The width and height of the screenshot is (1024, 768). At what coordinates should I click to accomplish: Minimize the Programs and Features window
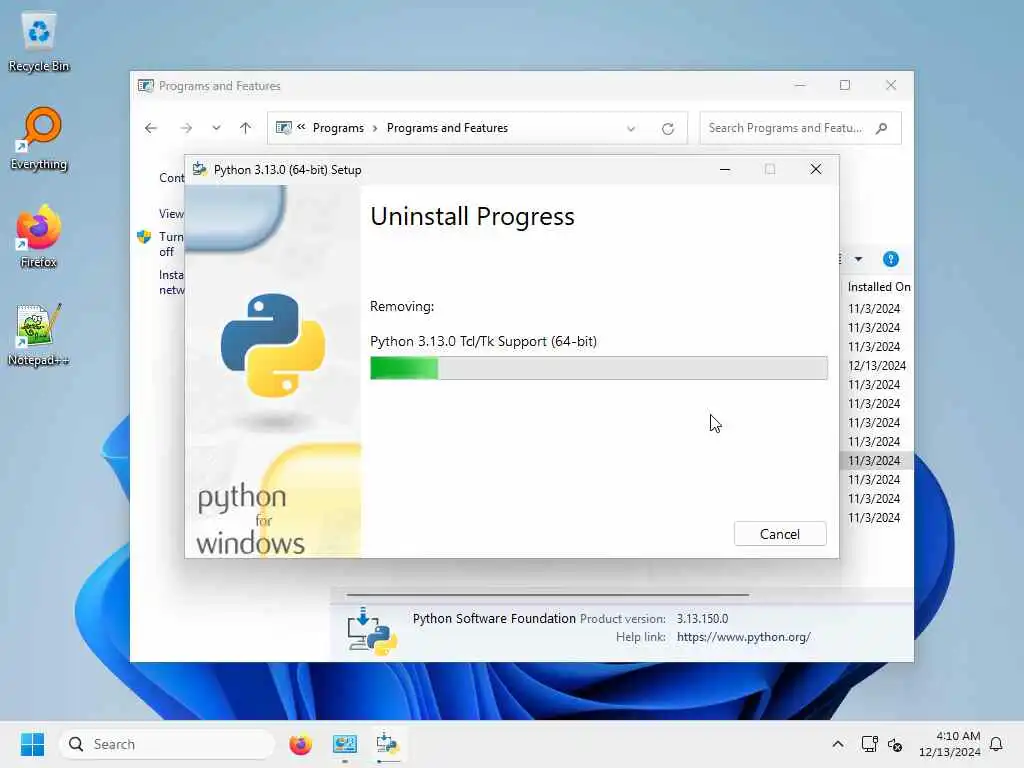pos(800,86)
